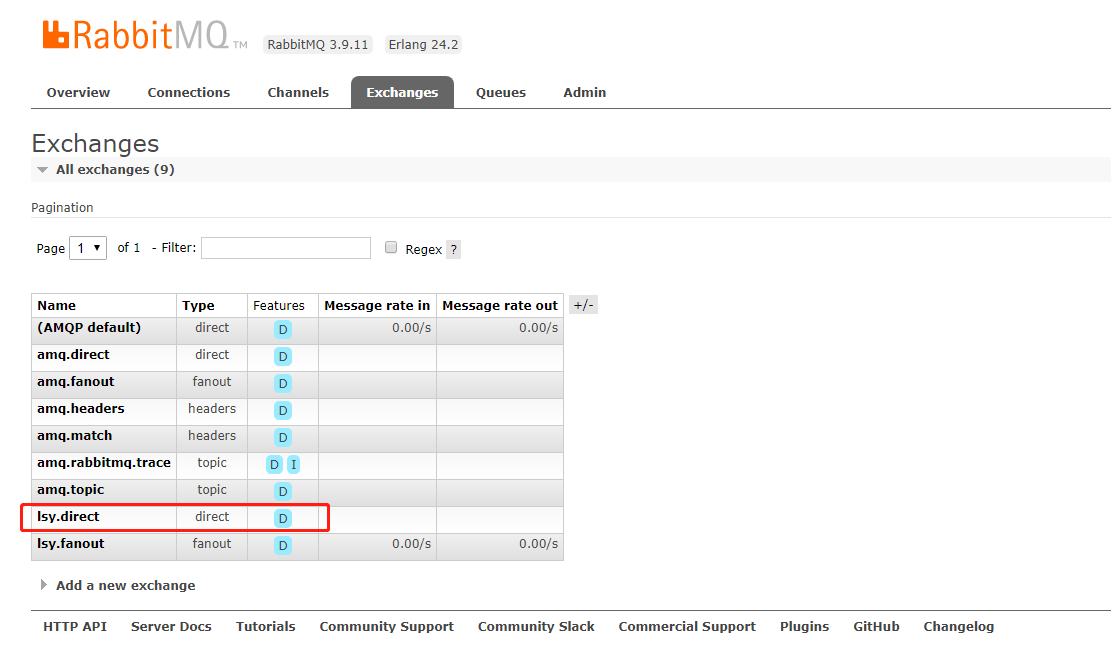Click the I badge of amq.rabbitmq.trace
Viewport: 1111px width, 653px height.
coord(293,465)
